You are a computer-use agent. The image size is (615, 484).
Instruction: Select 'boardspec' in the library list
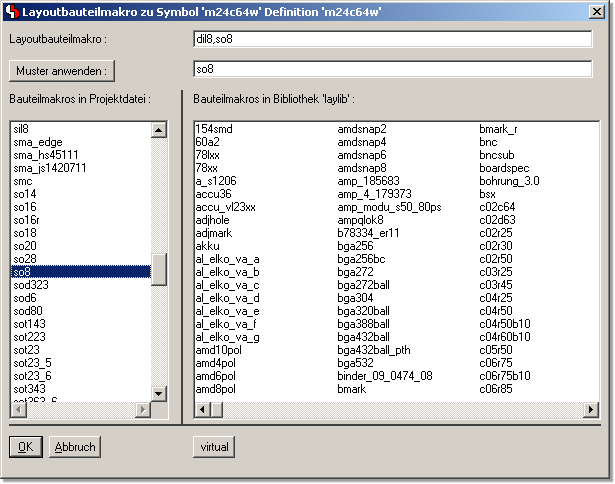(503, 168)
